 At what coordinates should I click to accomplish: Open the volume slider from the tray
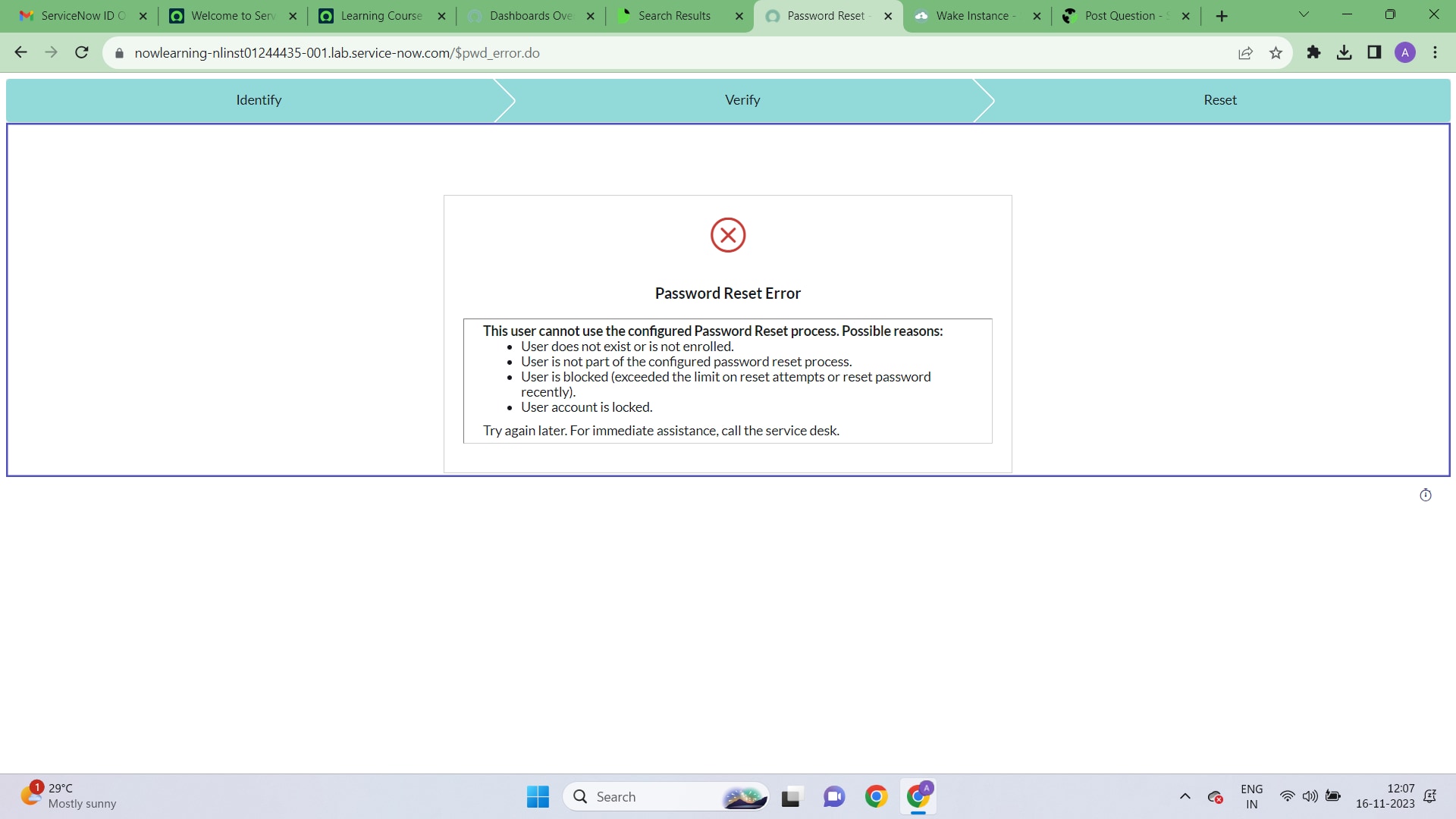click(x=1310, y=797)
